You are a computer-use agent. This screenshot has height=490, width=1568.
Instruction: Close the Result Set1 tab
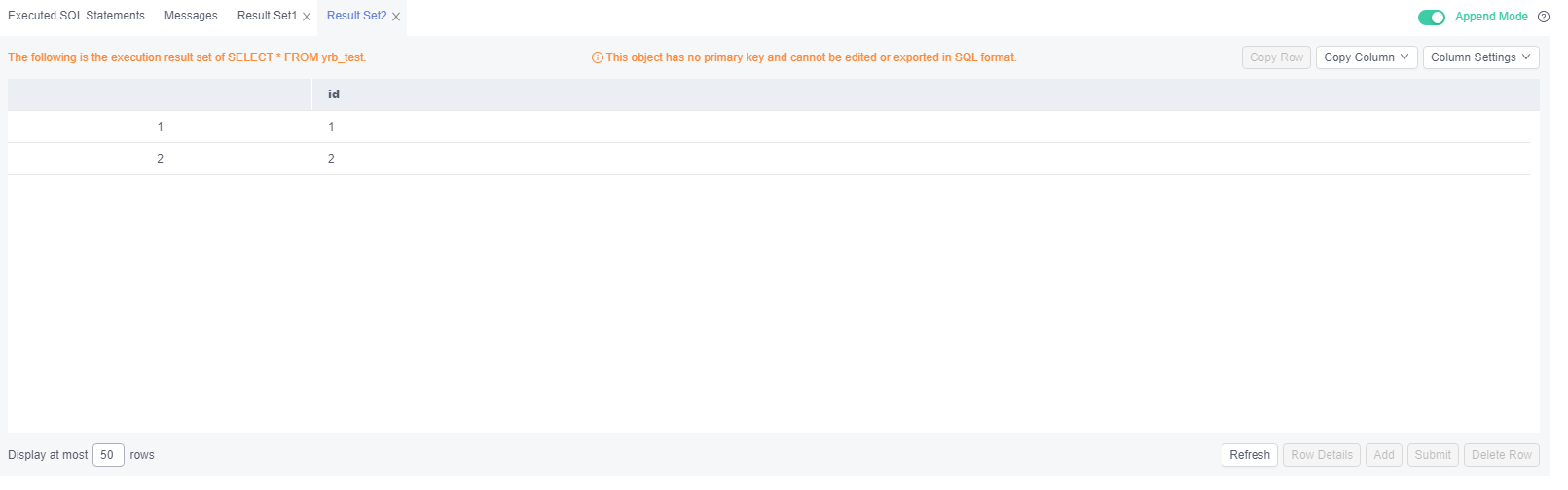(307, 17)
